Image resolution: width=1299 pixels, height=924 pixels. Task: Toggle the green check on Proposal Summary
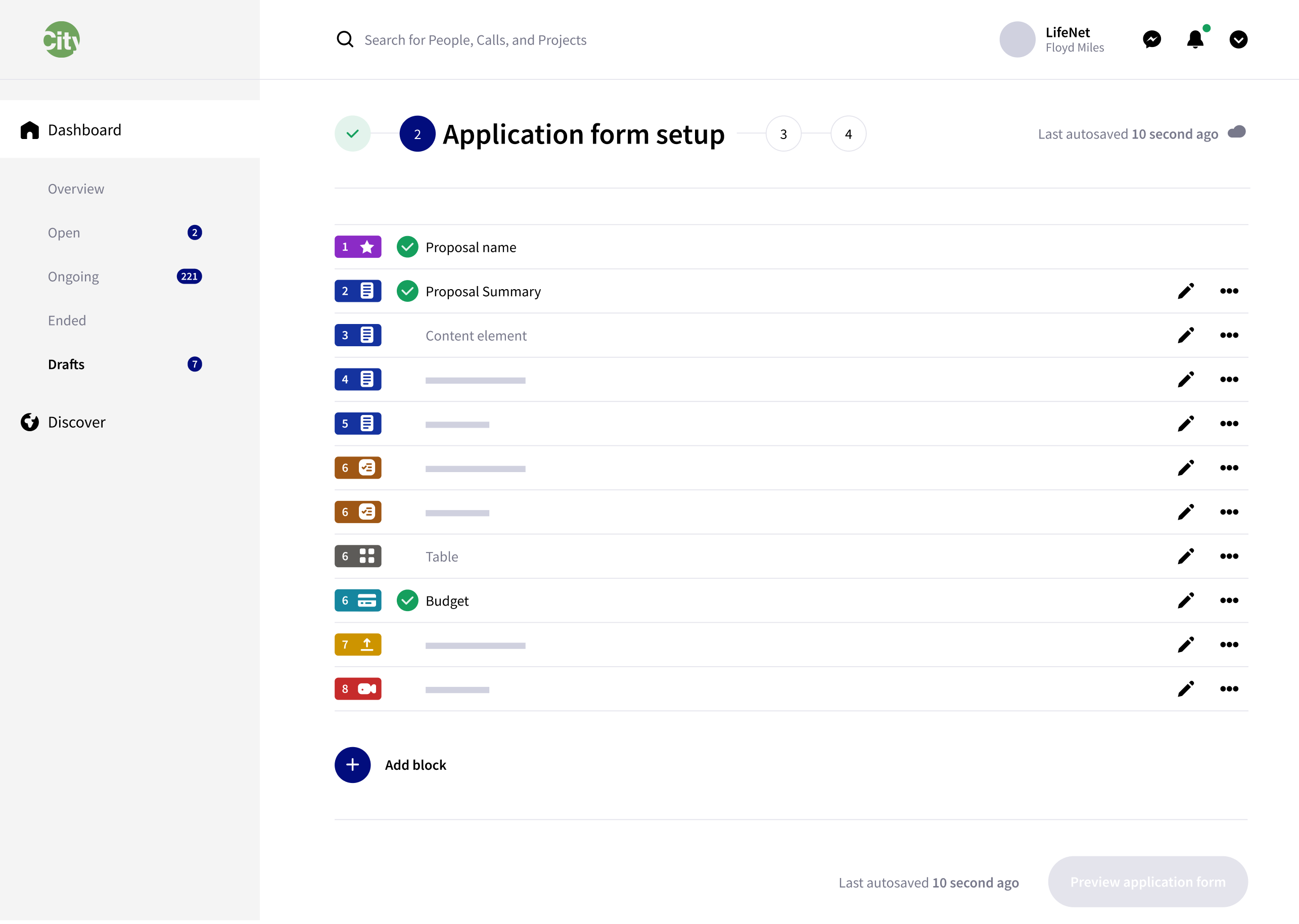407,291
